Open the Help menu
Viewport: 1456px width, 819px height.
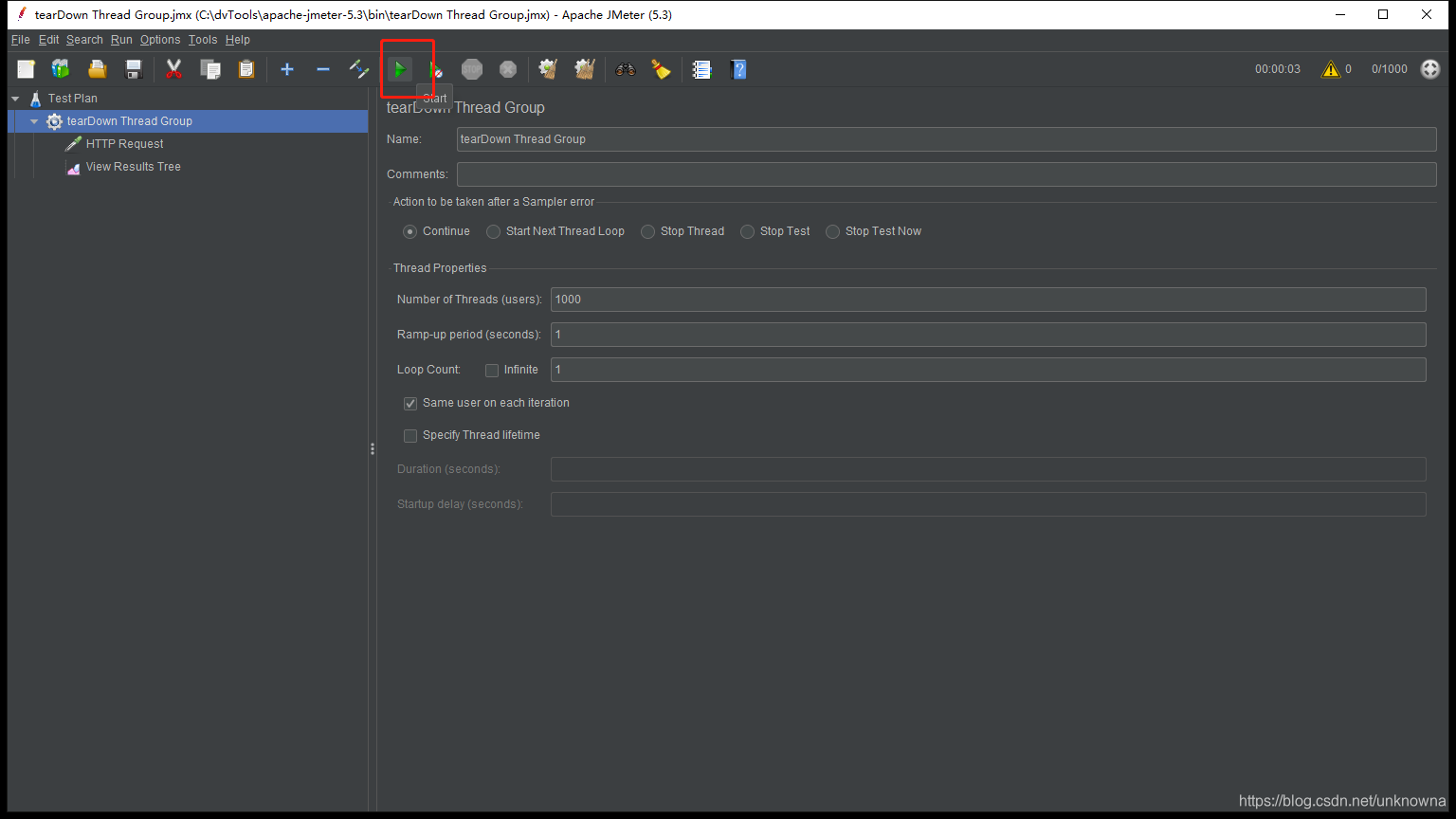pyautogui.click(x=238, y=40)
